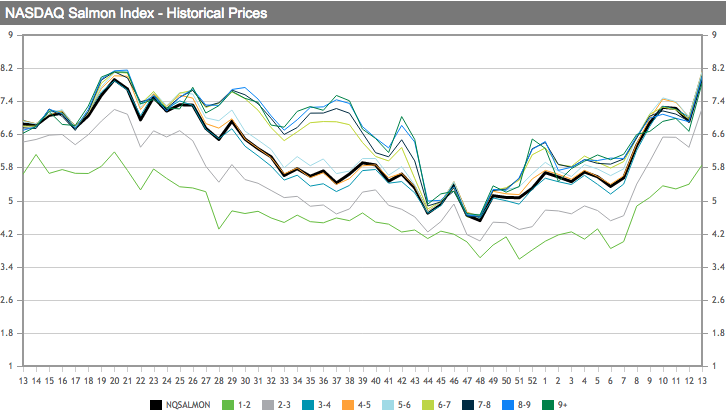Image resolution: width=727 pixels, height=413 pixels.
Task: Toggle the 8-9 series legend label
Action: (x=524, y=405)
